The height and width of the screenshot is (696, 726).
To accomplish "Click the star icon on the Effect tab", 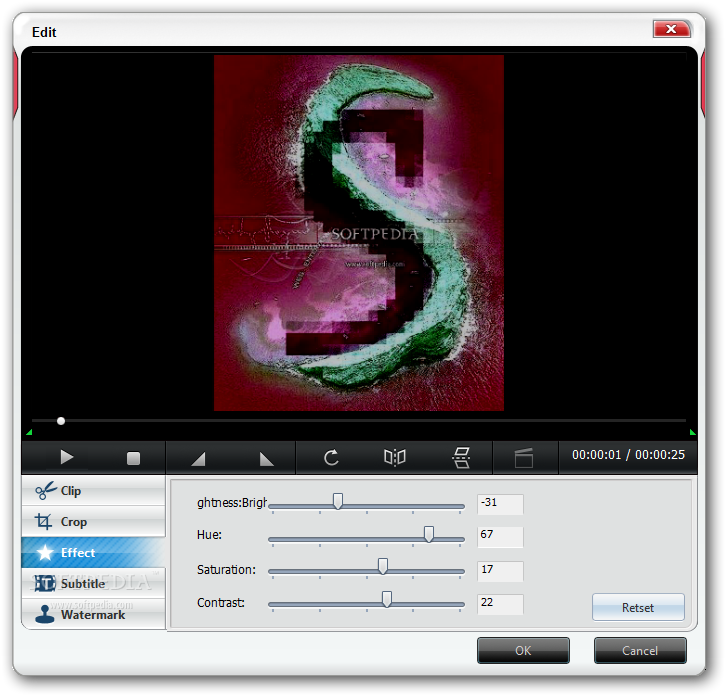I will 45,552.
